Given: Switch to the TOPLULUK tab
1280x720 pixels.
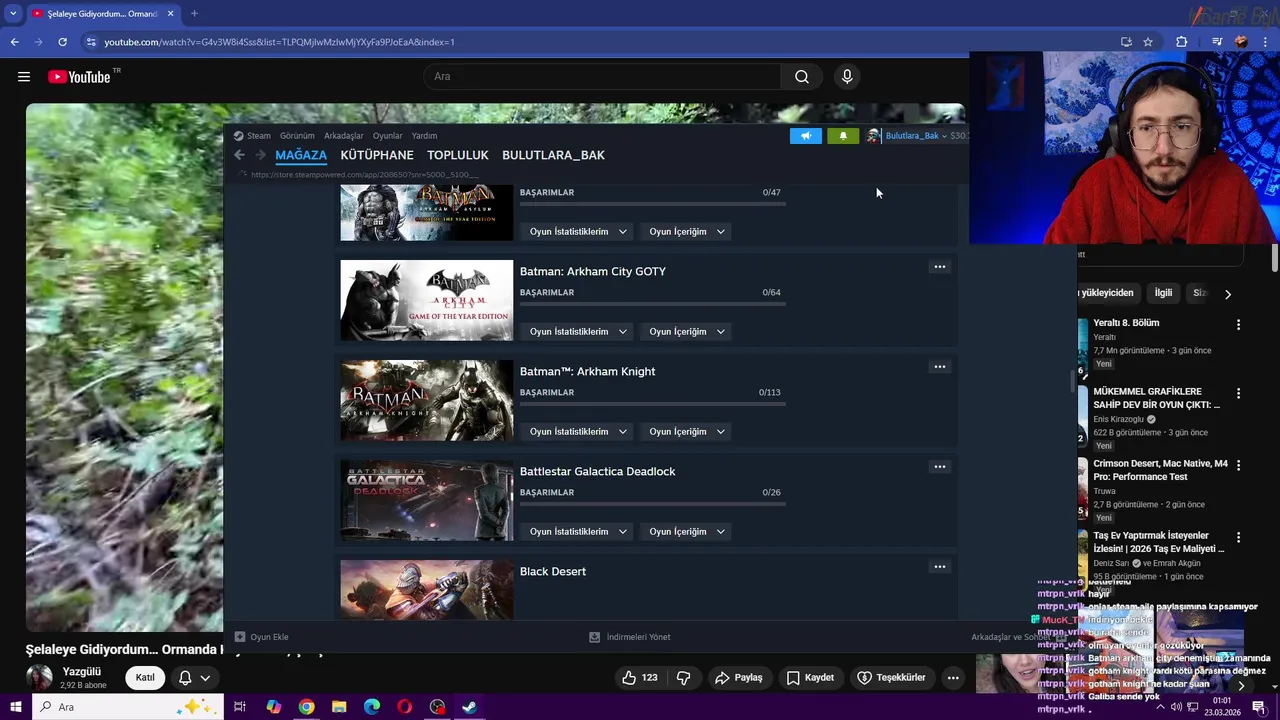Looking at the screenshot, I should 458,155.
